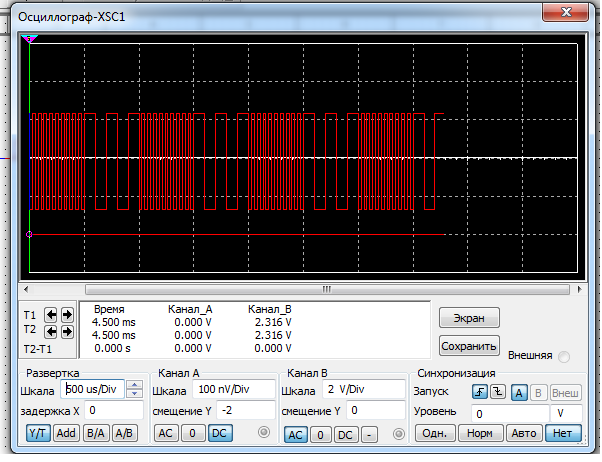
Task: Select rising edge trigger icon
Action: pos(480,391)
